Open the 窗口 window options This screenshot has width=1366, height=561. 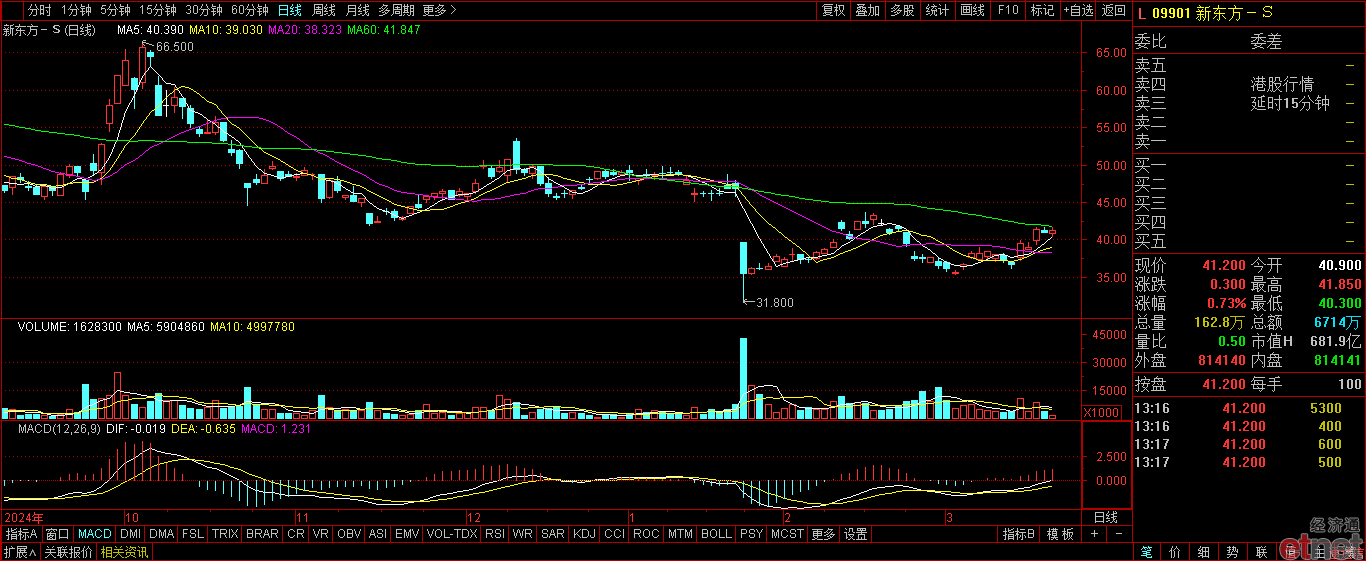click(58, 534)
